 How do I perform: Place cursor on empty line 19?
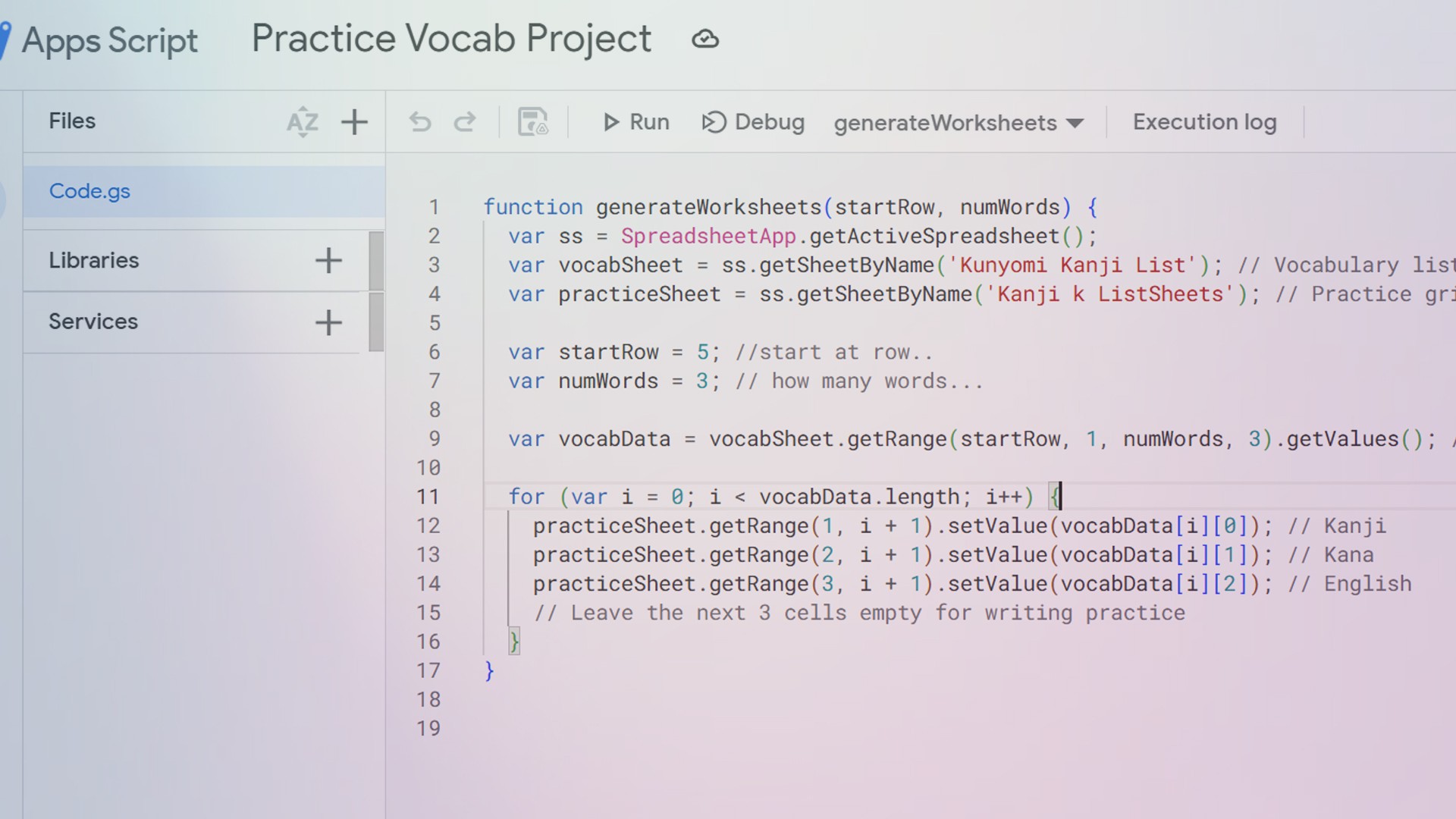[682, 729]
